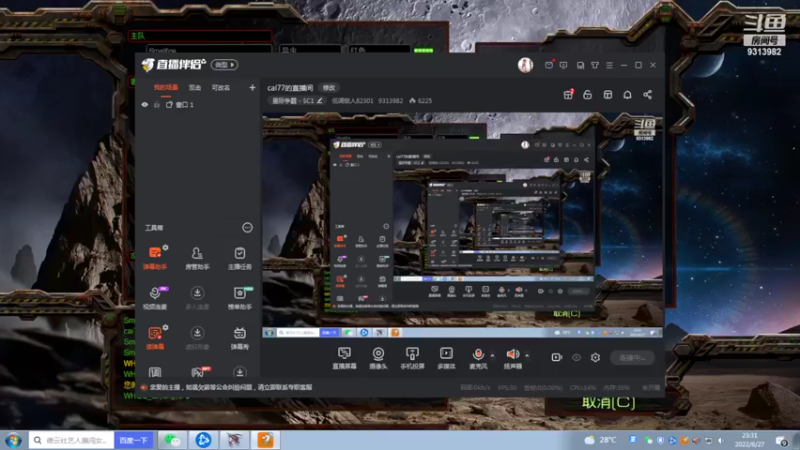Open stream settings gear beside 连接中 button
The image size is (800, 450).
[595, 358]
